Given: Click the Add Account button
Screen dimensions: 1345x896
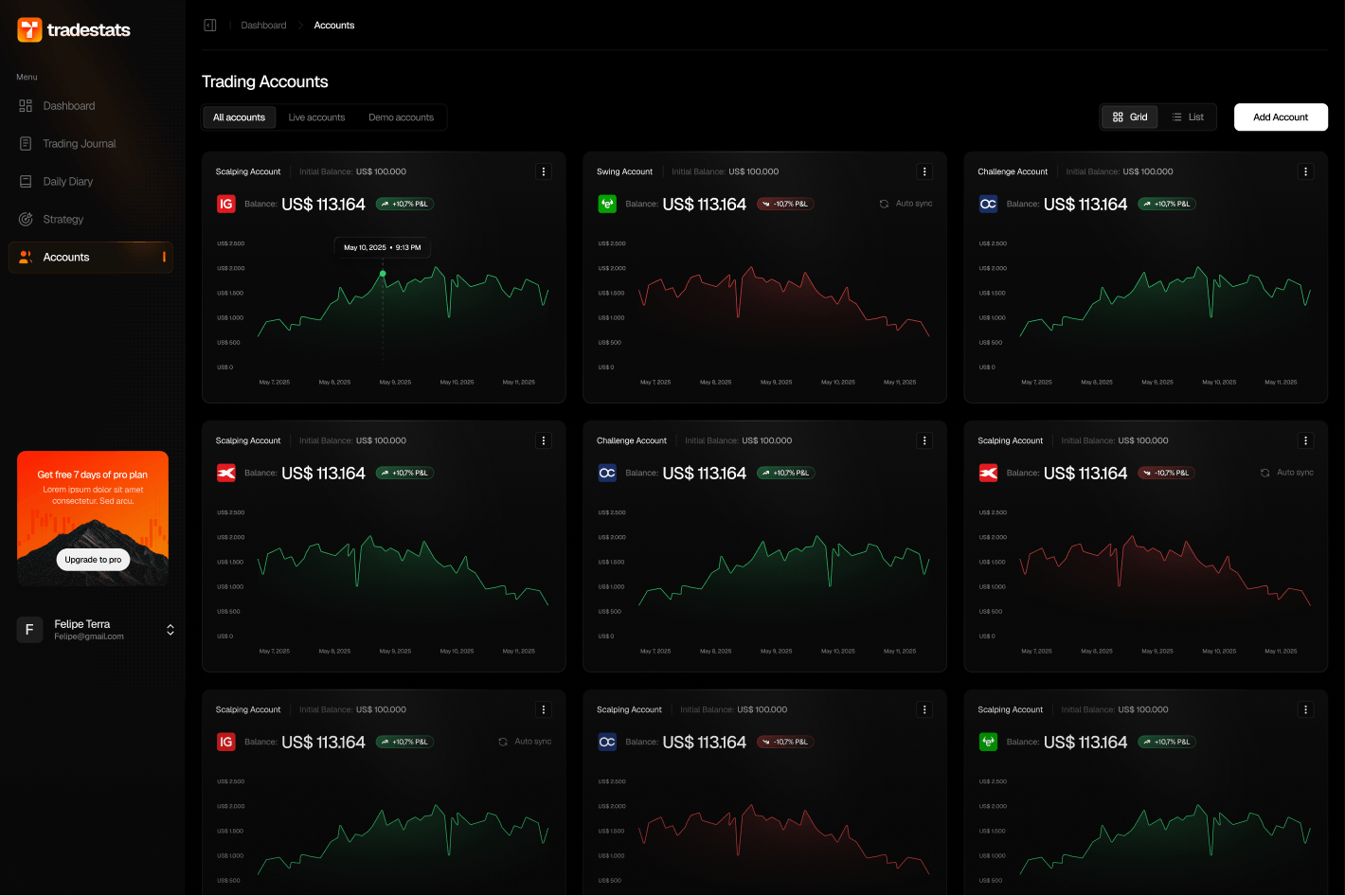Looking at the screenshot, I should pyautogui.click(x=1280, y=117).
